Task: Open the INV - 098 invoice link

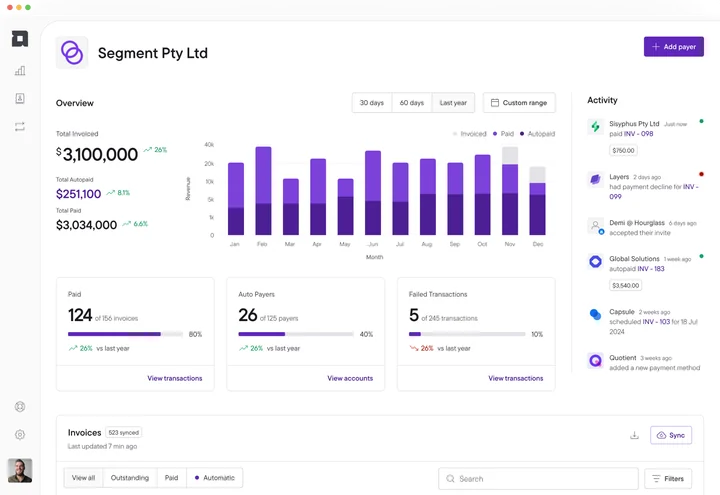Action: click(638, 134)
